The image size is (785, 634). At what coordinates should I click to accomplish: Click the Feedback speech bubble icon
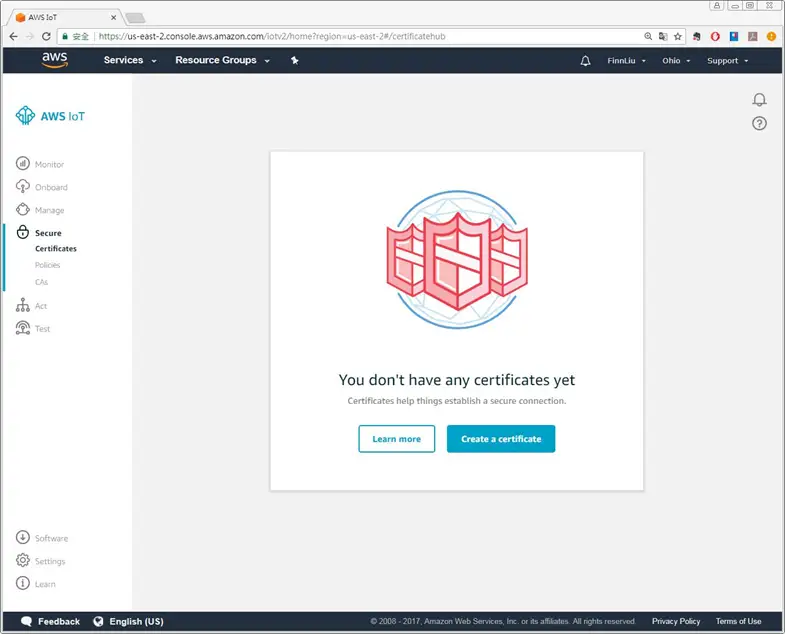27,621
